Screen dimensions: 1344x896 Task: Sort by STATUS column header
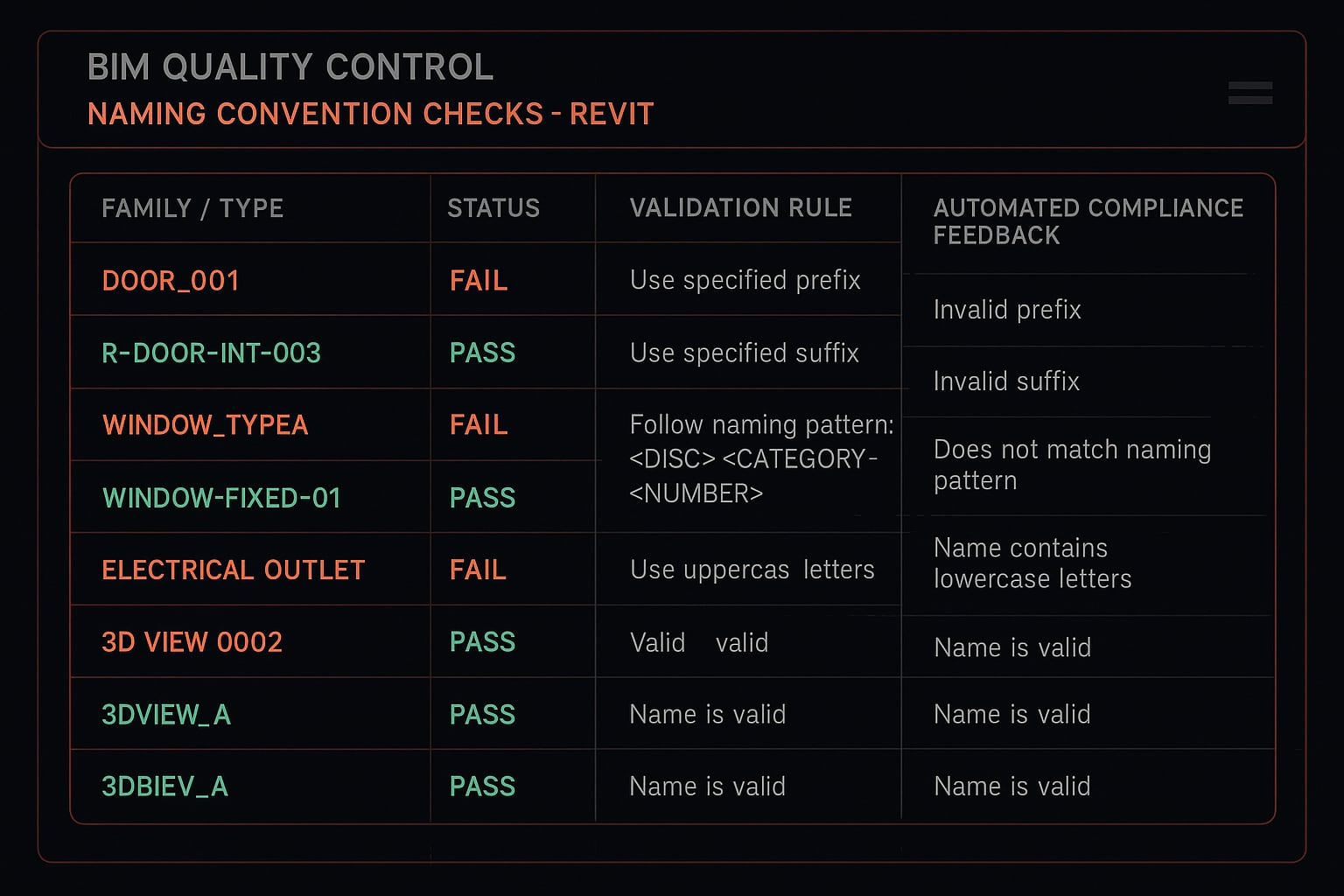tap(493, 208)
